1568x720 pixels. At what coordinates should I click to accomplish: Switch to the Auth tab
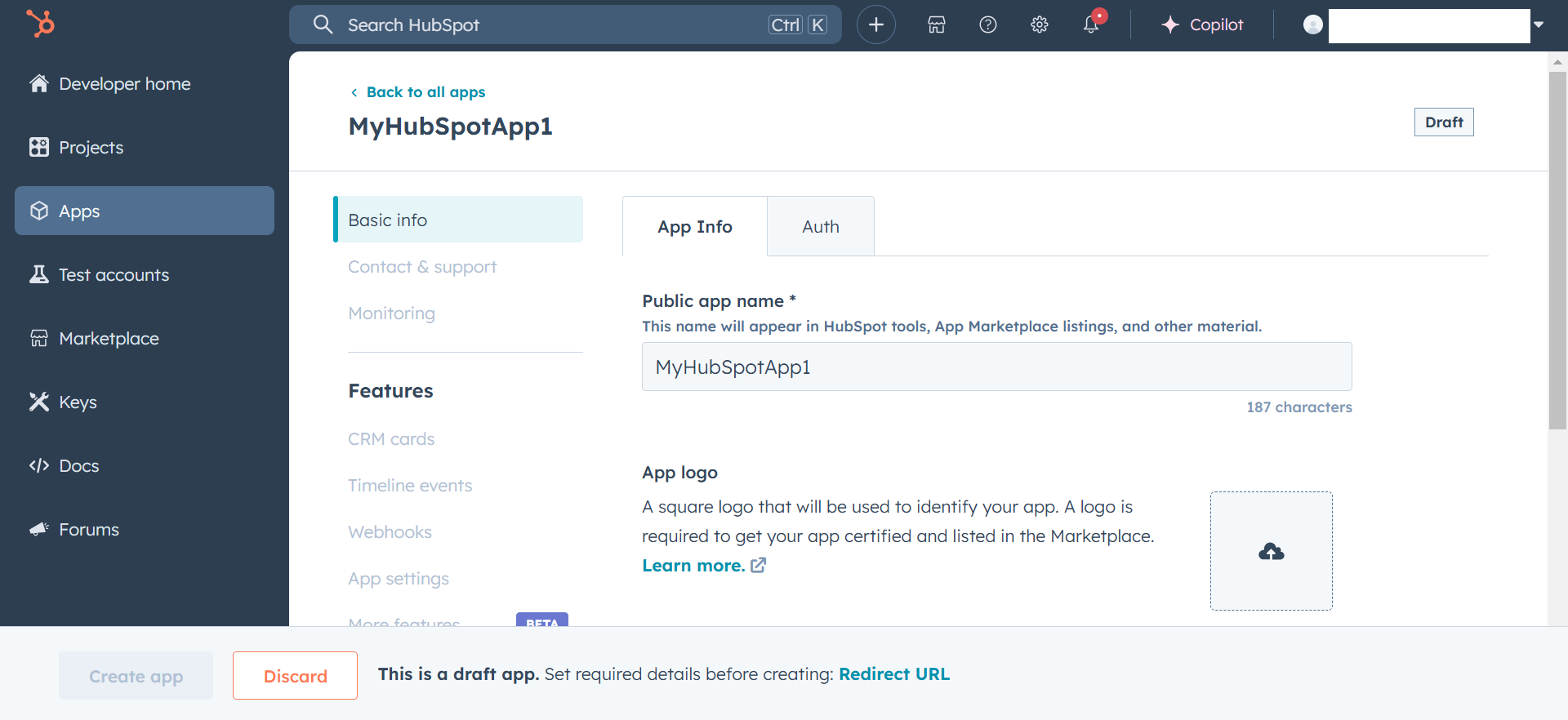pyautogui.click(x=821, y=226)
